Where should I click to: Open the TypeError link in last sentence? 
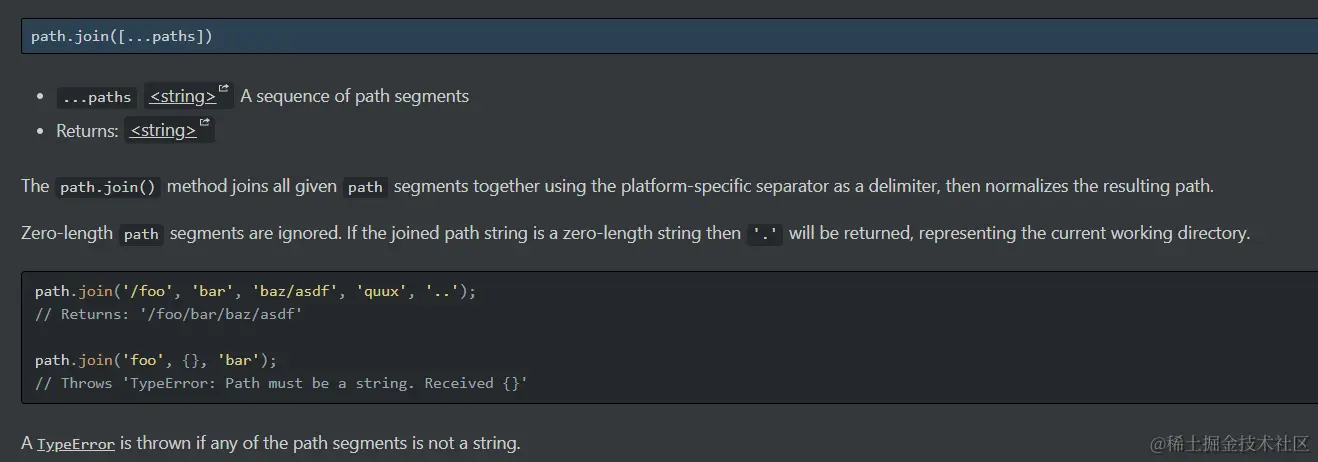click(x=76, y=443)
